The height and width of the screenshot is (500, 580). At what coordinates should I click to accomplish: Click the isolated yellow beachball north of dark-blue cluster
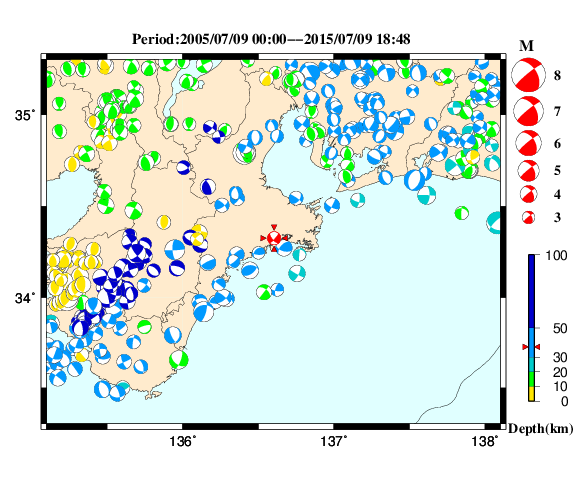tap(163, 222)
